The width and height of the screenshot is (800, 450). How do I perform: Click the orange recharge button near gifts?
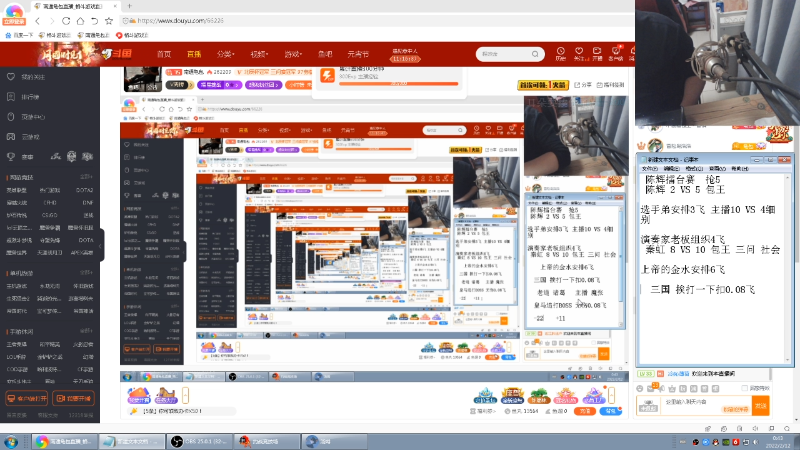click(585, 411)
